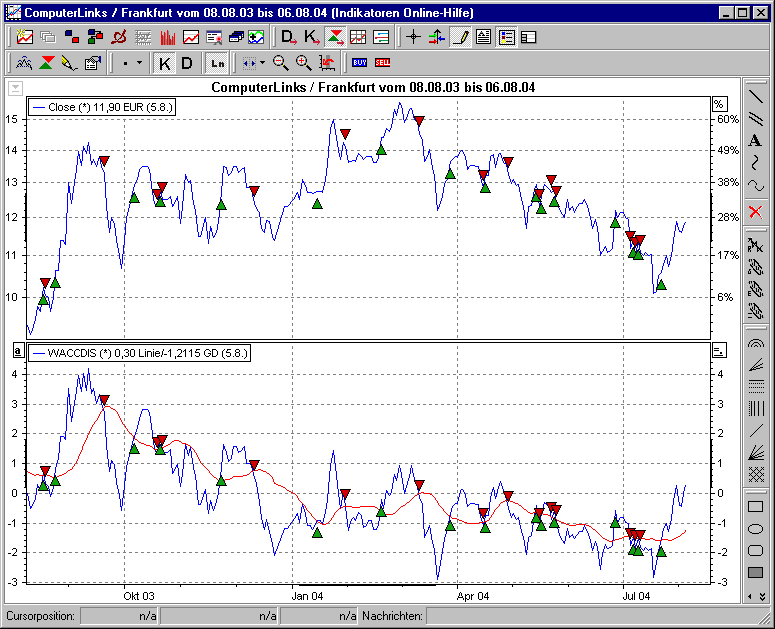775x629 pixels.
Task: Expand the chart menu at top-left corner
Action: 15,88
